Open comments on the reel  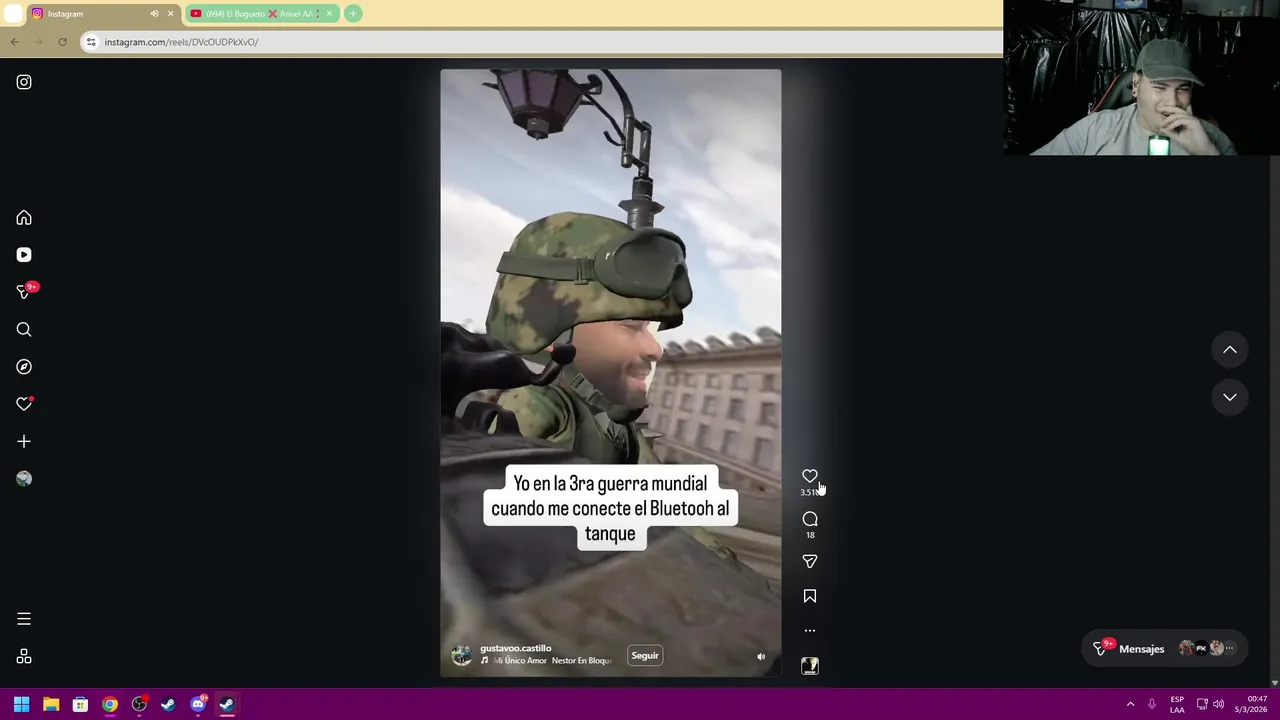click(810, 519)
